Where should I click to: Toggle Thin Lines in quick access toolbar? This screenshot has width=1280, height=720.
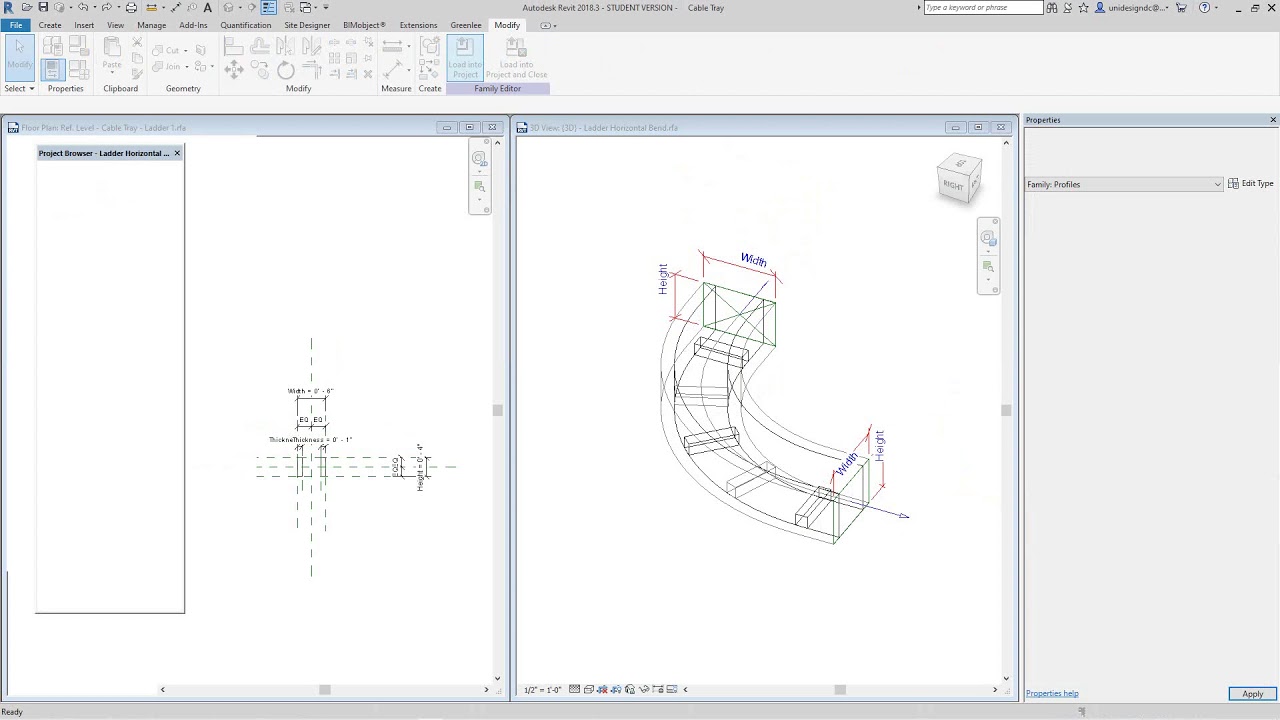pyautogui.click(x=269, y=7)
